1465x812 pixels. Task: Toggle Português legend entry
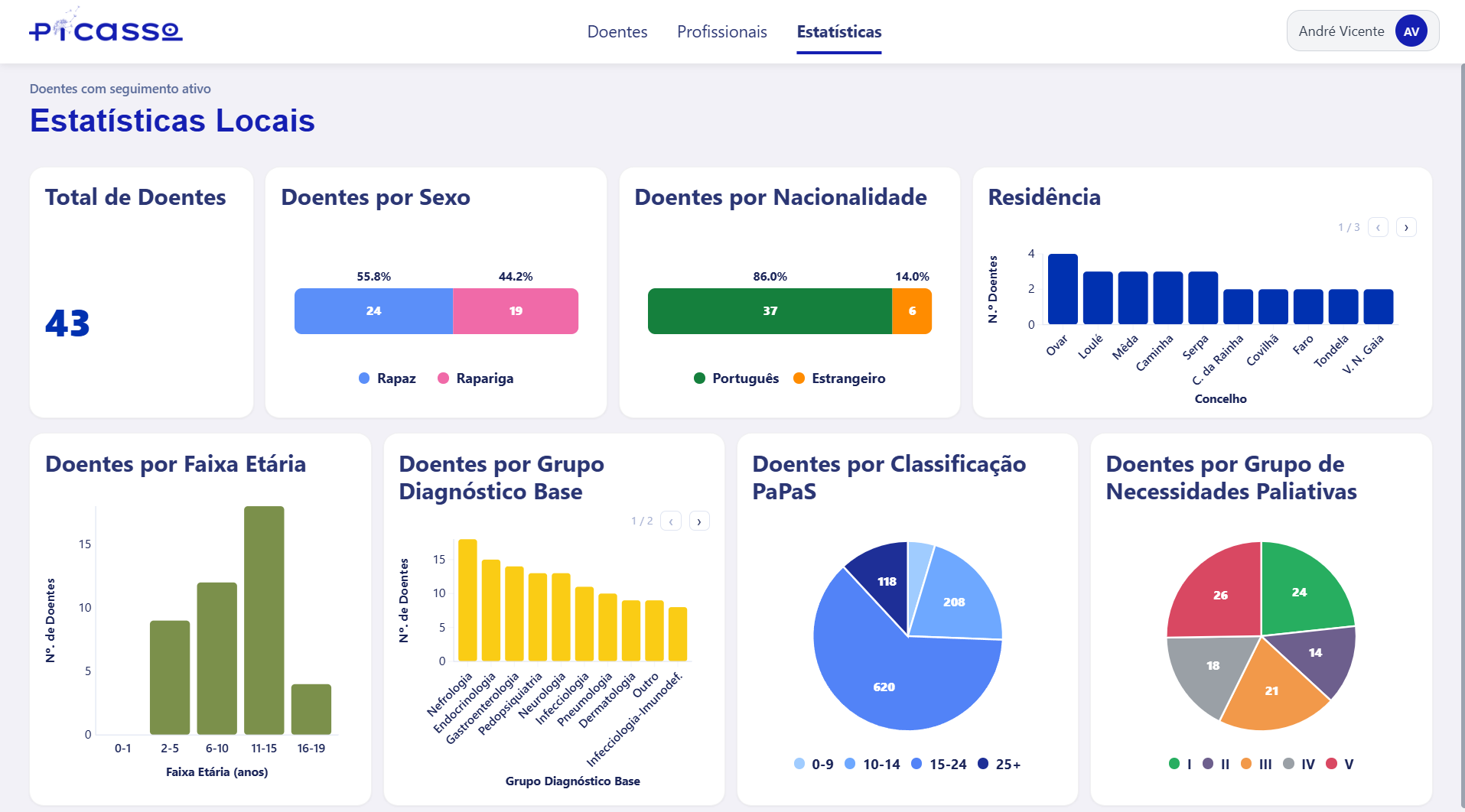tap(736, 378)
